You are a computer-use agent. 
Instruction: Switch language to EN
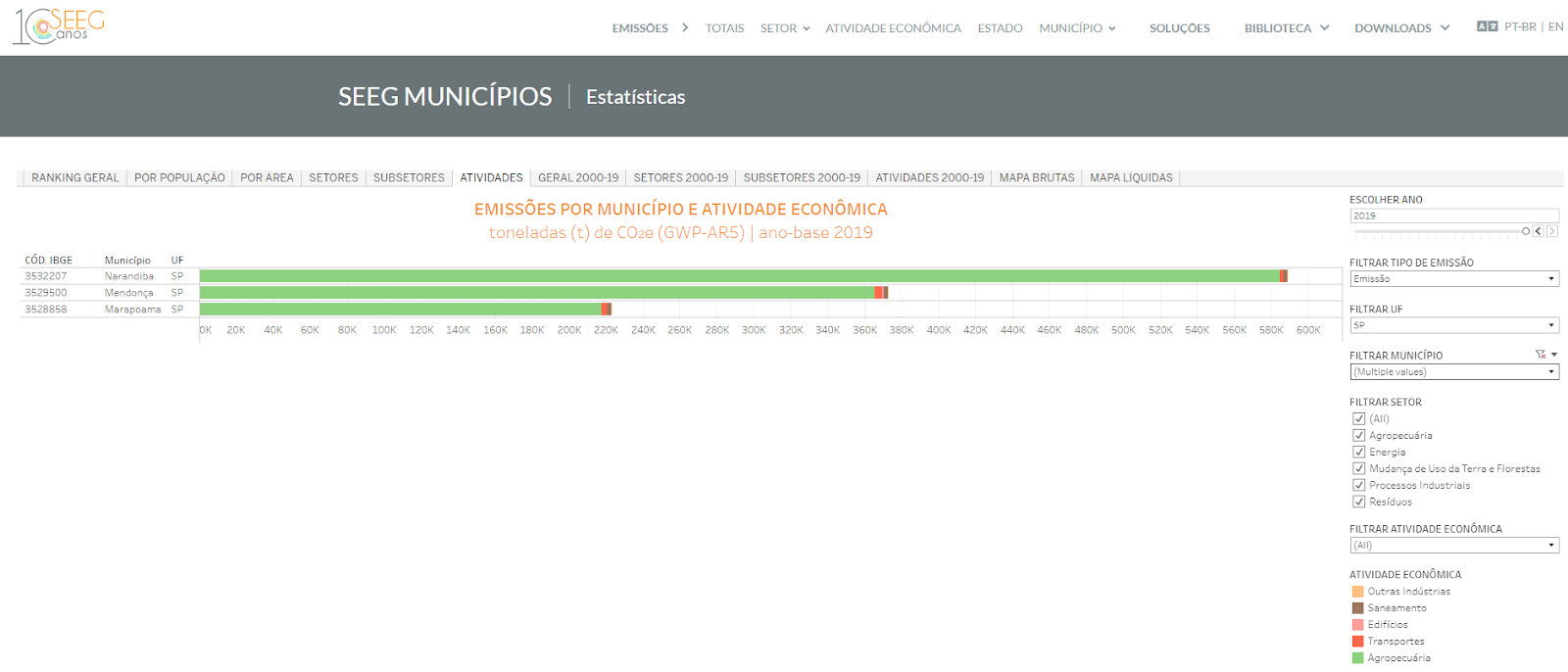(x=1556, y=26)
